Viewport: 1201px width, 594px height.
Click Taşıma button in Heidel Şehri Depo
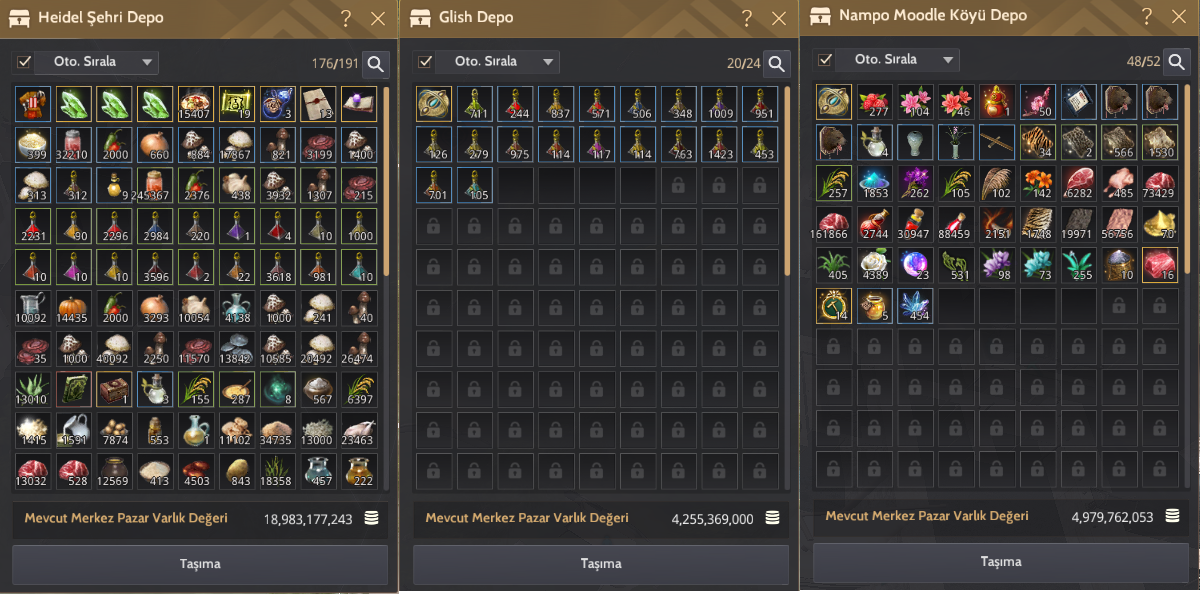pos(200,564)
